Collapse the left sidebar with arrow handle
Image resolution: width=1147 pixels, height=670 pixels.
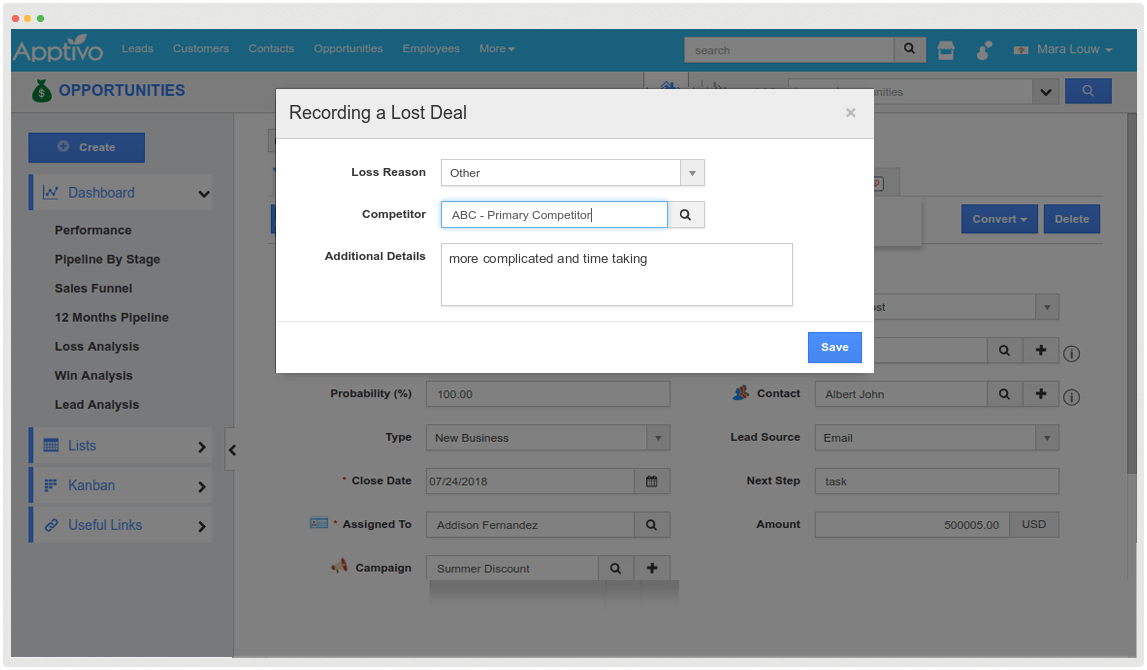tap(232, 450)
